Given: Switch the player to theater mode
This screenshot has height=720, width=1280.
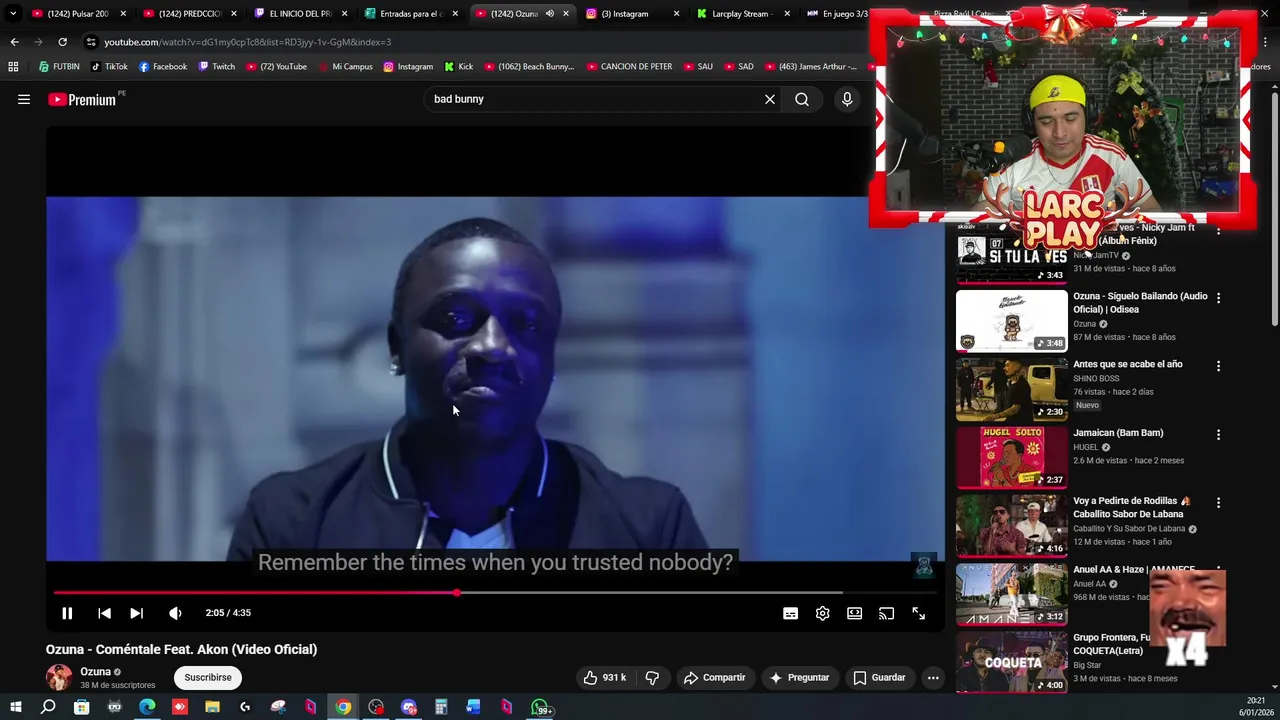Looking at the screenshot, I should 854,613.
